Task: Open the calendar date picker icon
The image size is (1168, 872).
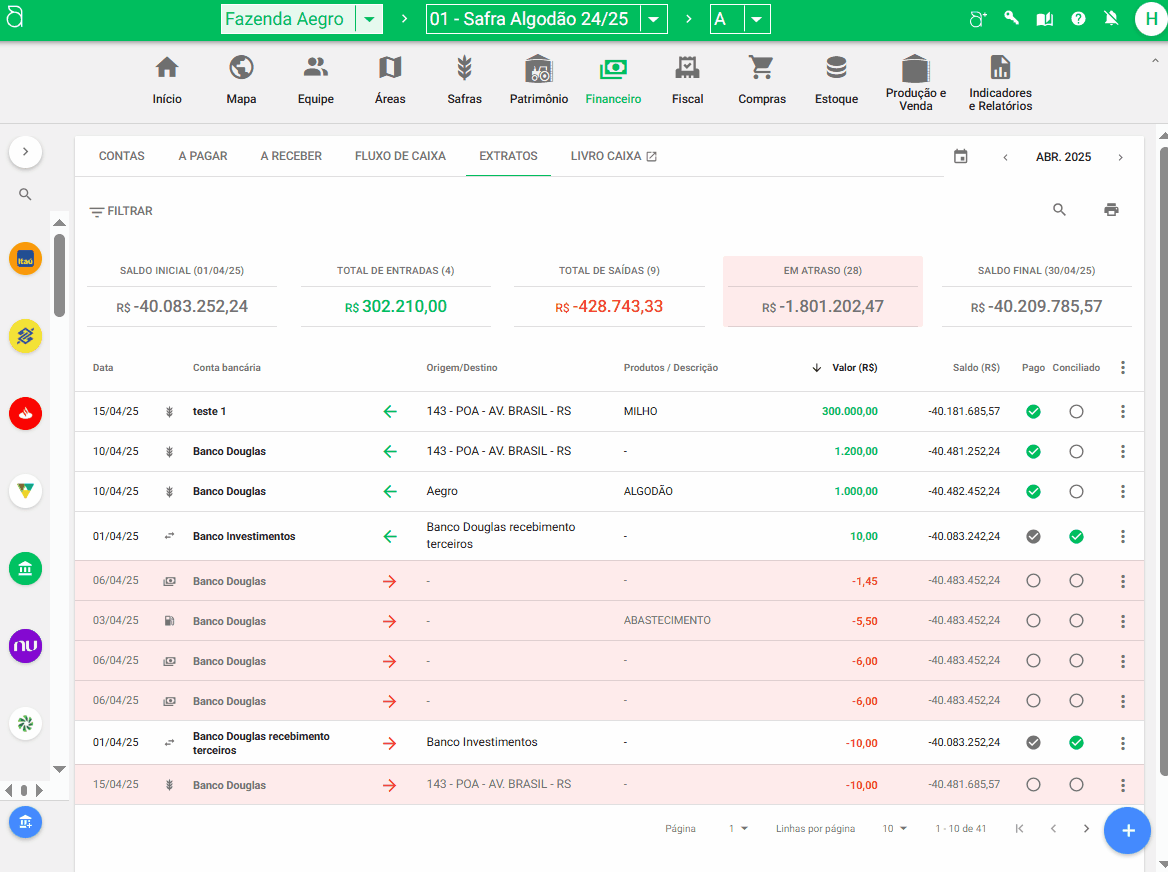Action: tap(961, 157)
